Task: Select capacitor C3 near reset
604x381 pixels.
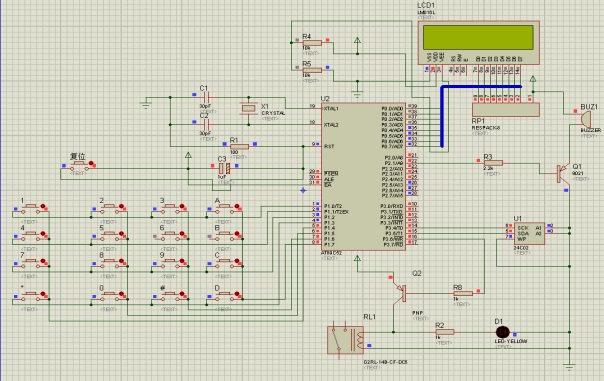Action: (x=225, y=168)
